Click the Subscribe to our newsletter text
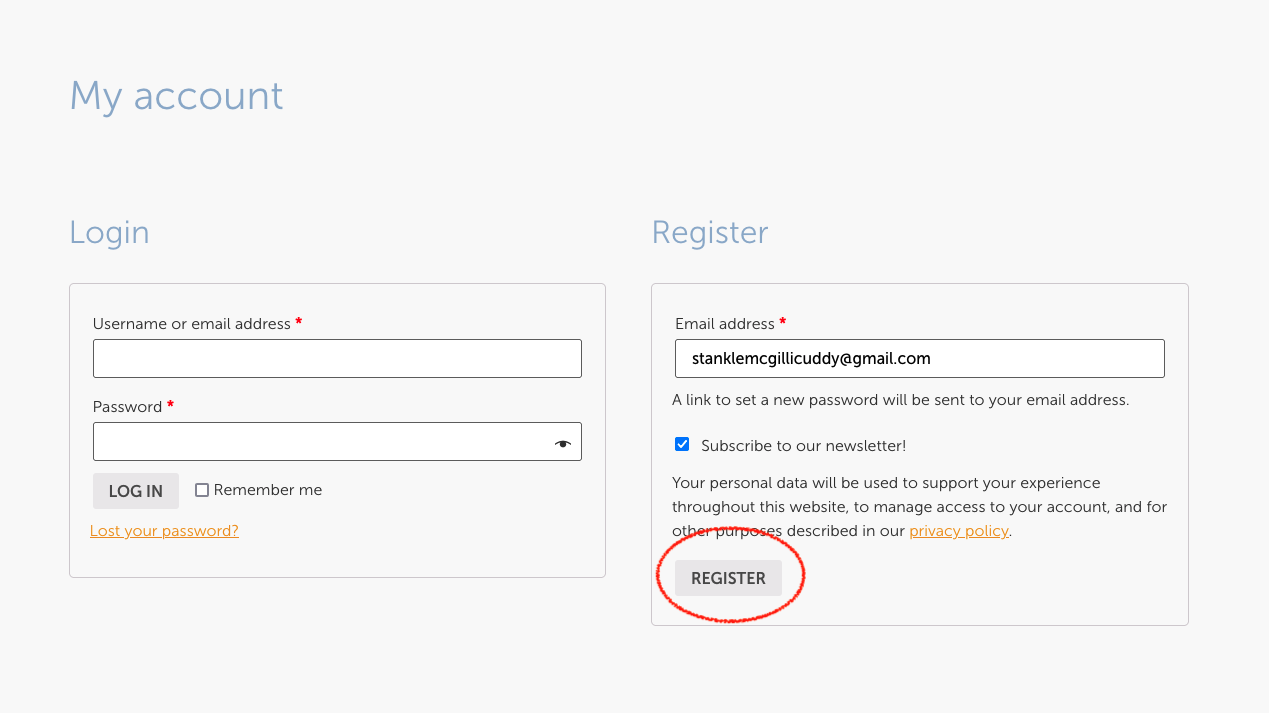Image resolution: width=1269 pixels, height=713 pixels. (803, 446)
